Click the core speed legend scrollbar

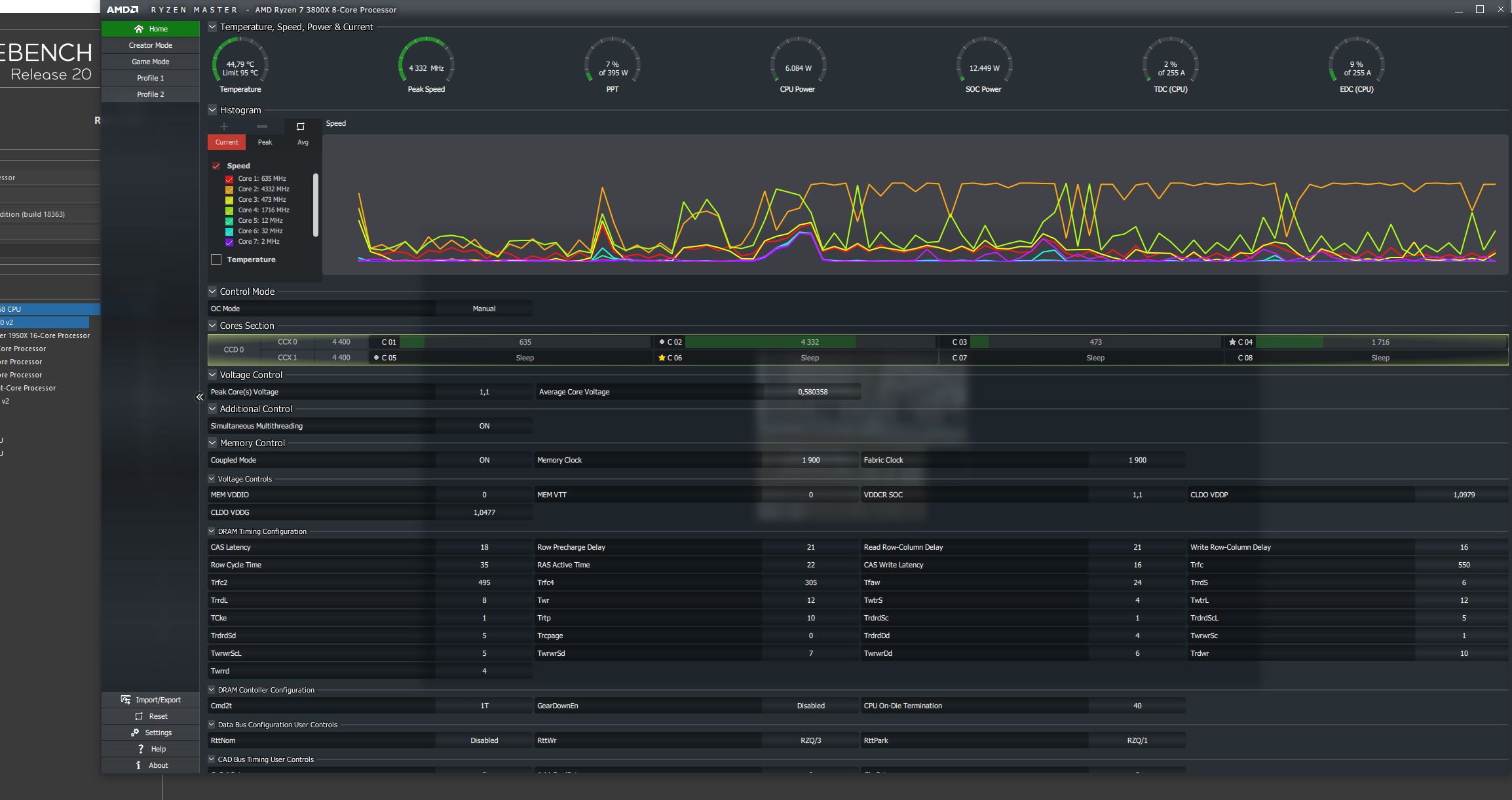coord(316,204)
